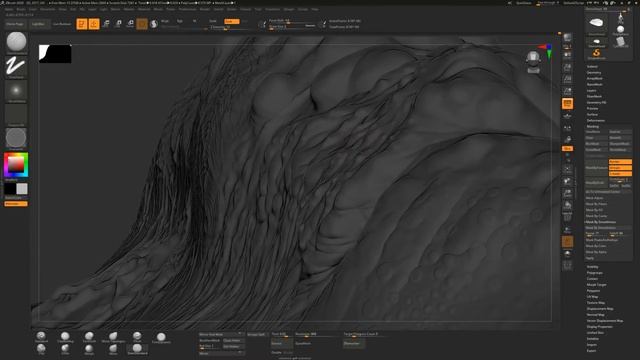Select the black secondary color swatch
Image resolution: width=640 pixels, height=360 pixels.
tap(10, 189)
